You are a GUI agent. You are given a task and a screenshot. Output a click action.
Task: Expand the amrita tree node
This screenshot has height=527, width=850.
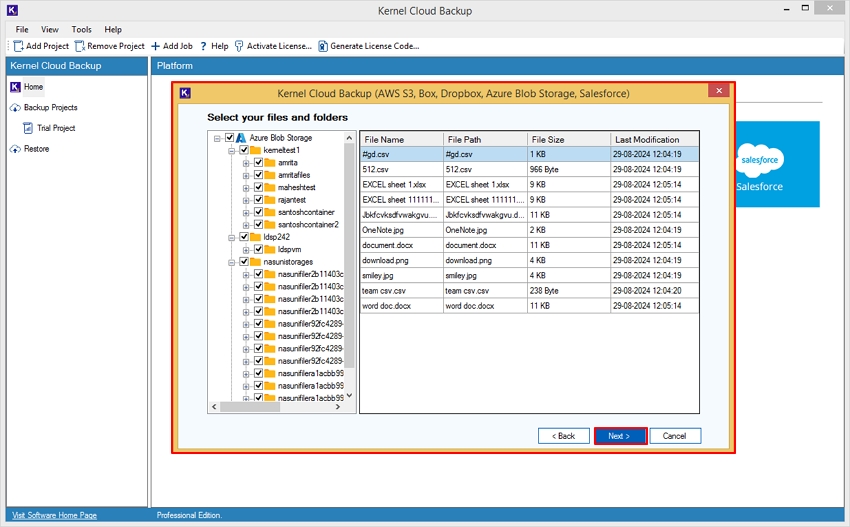[x=246, y=163]
